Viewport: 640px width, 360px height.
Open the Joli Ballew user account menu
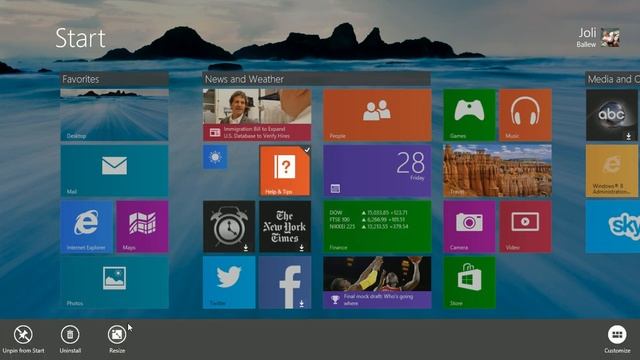click(x=598, y=38)
